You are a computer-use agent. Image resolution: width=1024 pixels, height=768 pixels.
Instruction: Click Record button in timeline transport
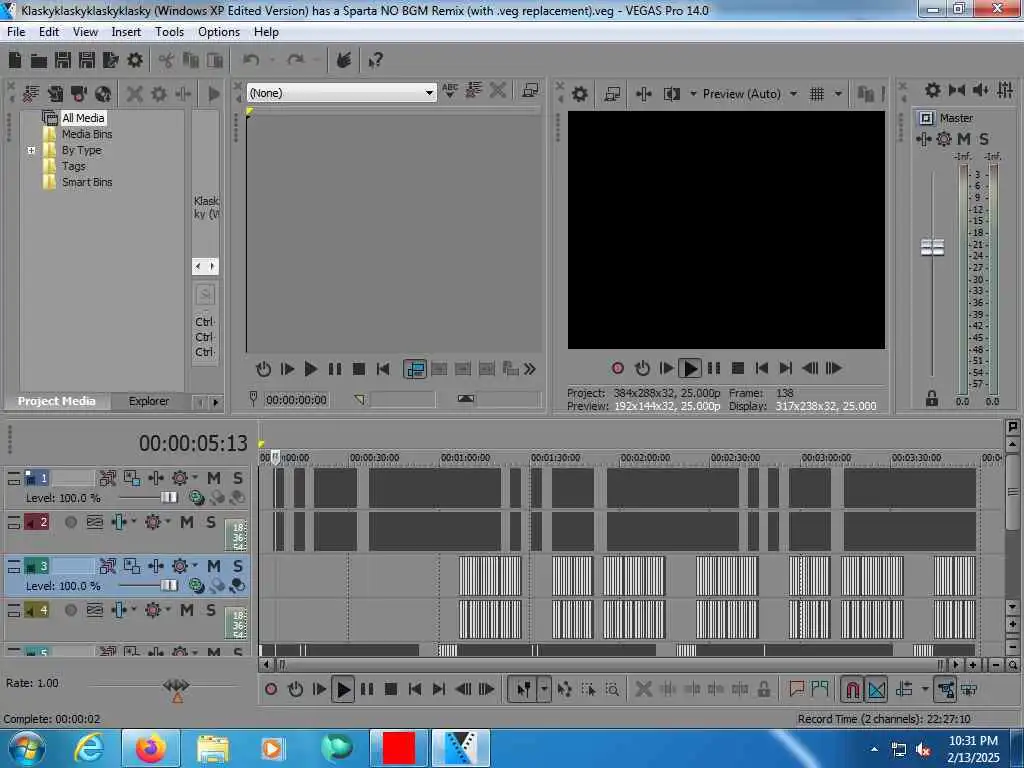[271, 689]
